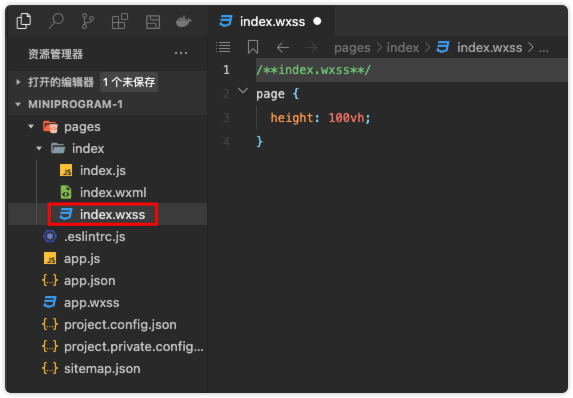This screenshot has height=398, width=573.
Task: Open project.private.config file in tree
Action: coord(134,346)
